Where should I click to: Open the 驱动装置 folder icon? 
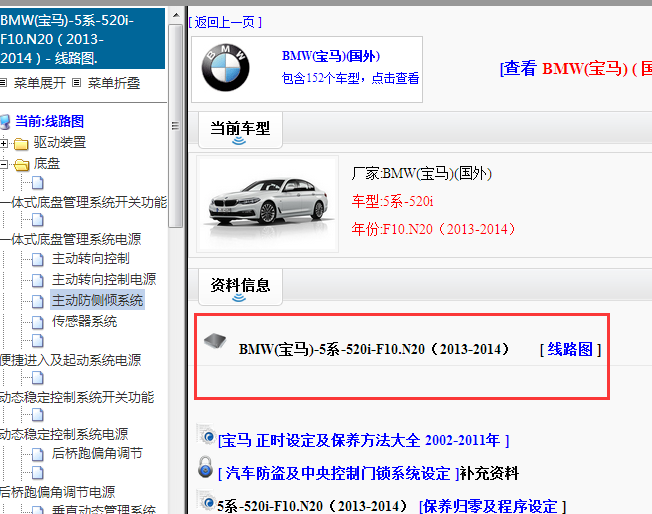pos(21,144)
